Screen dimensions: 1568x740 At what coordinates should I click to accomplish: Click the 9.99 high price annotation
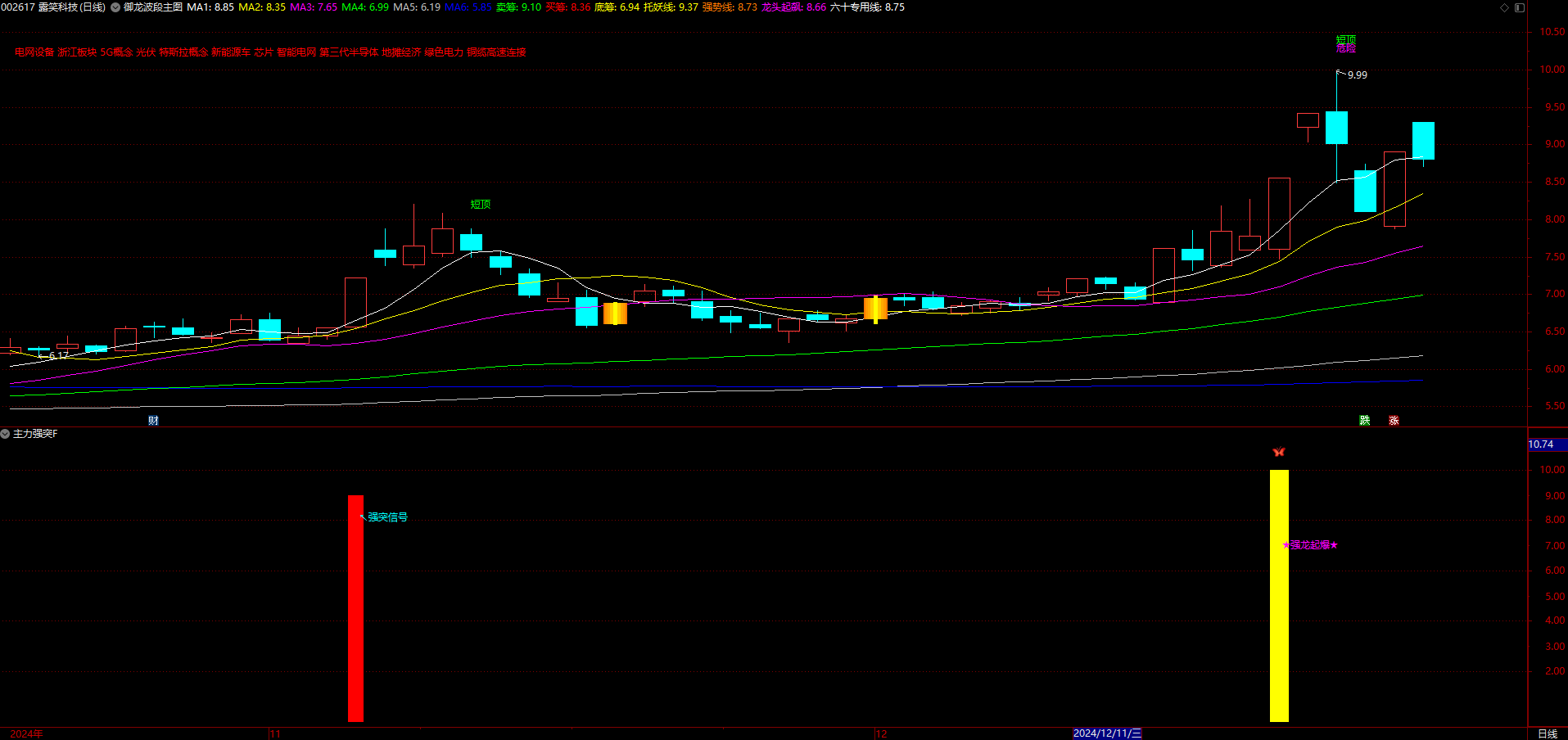[x=1357, y=75]
